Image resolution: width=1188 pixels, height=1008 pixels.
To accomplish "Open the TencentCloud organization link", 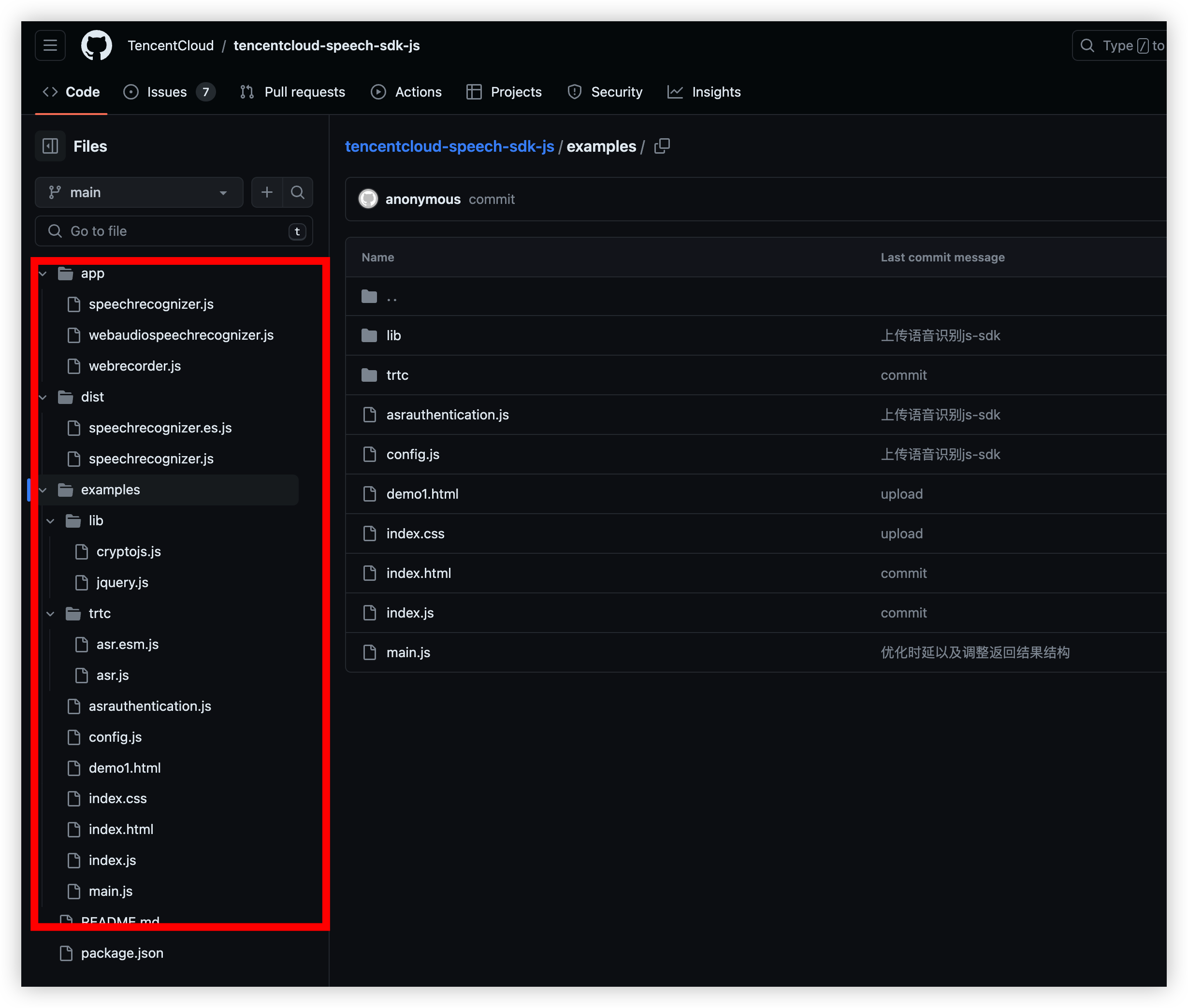I will (171, 45).
